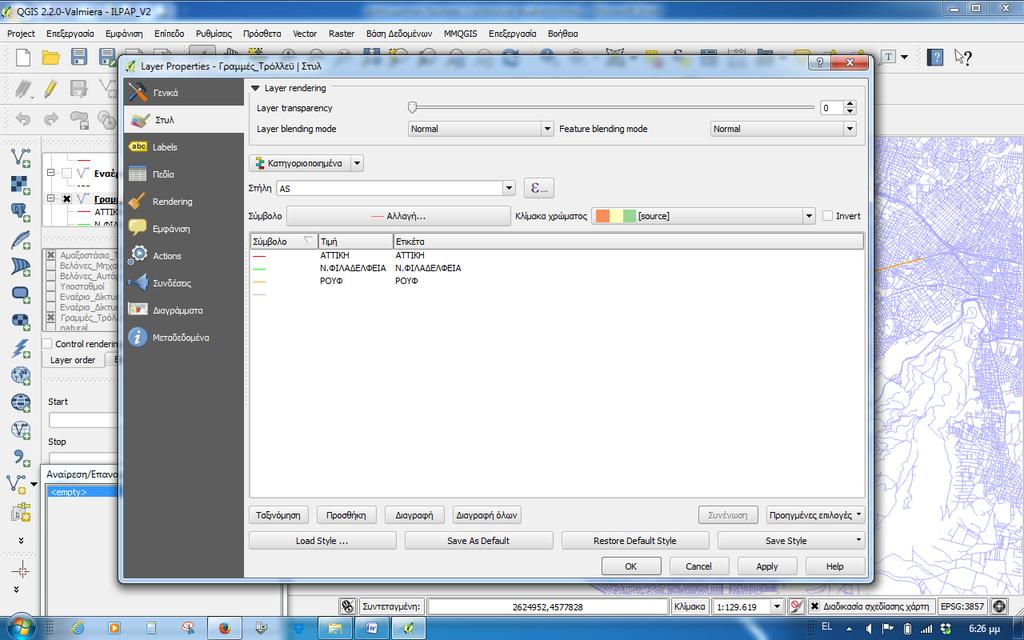Open the Vector menu
The width and height of the screenshot is (1024, 640).
(304, 33)
